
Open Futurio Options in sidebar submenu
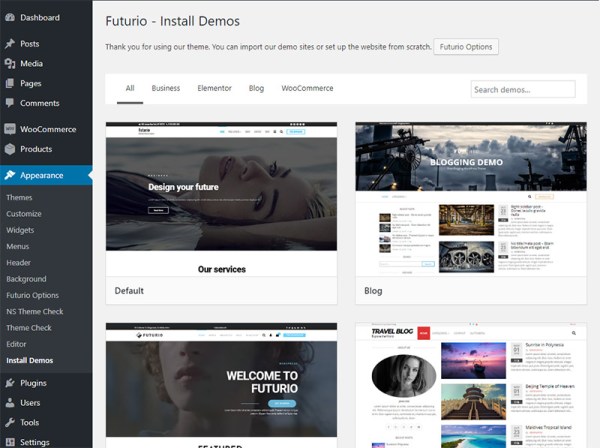pos(33,295)
